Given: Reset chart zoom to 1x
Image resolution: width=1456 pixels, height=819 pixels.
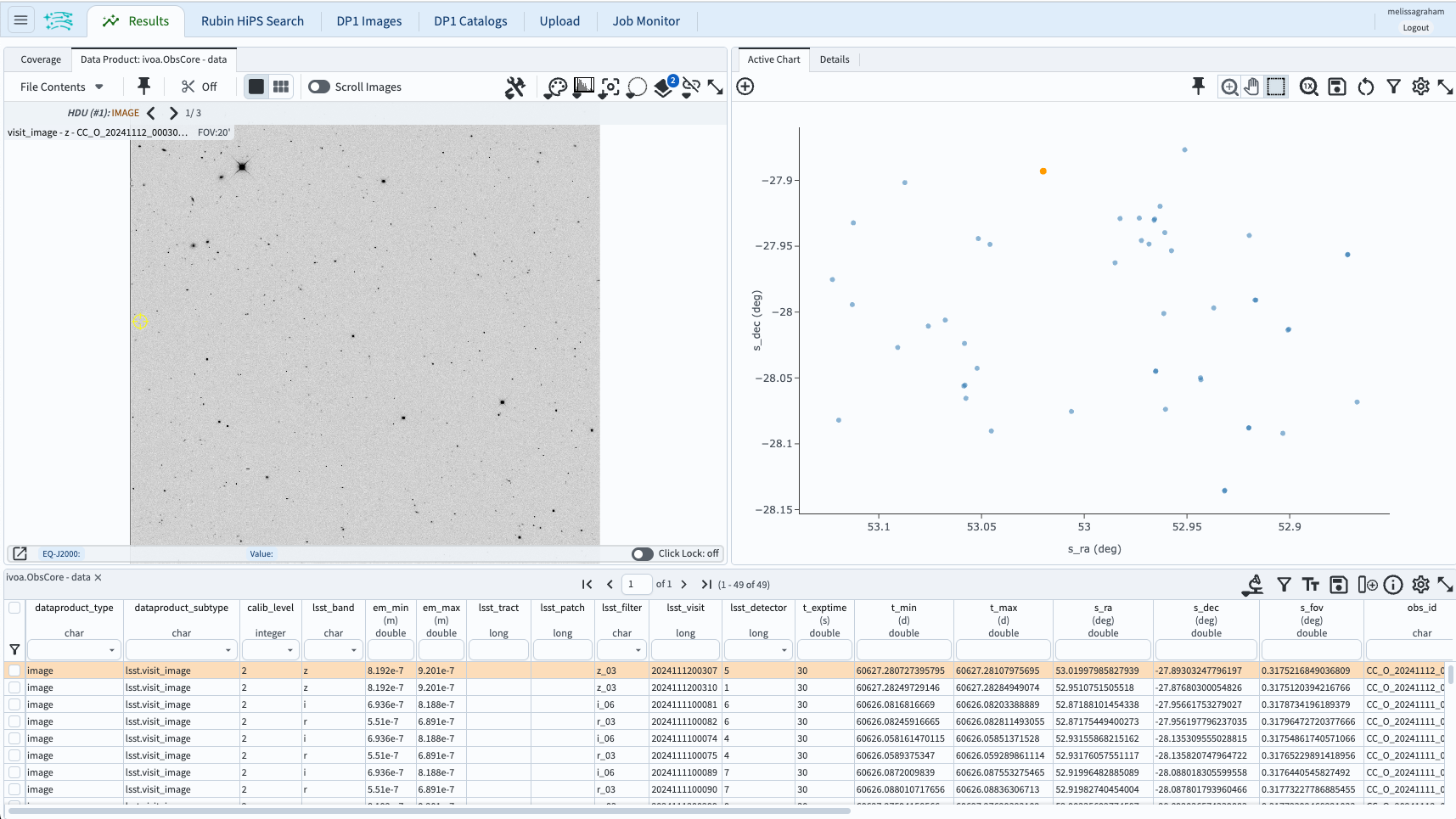Looking at the screenshot, I should point(1308,87).
